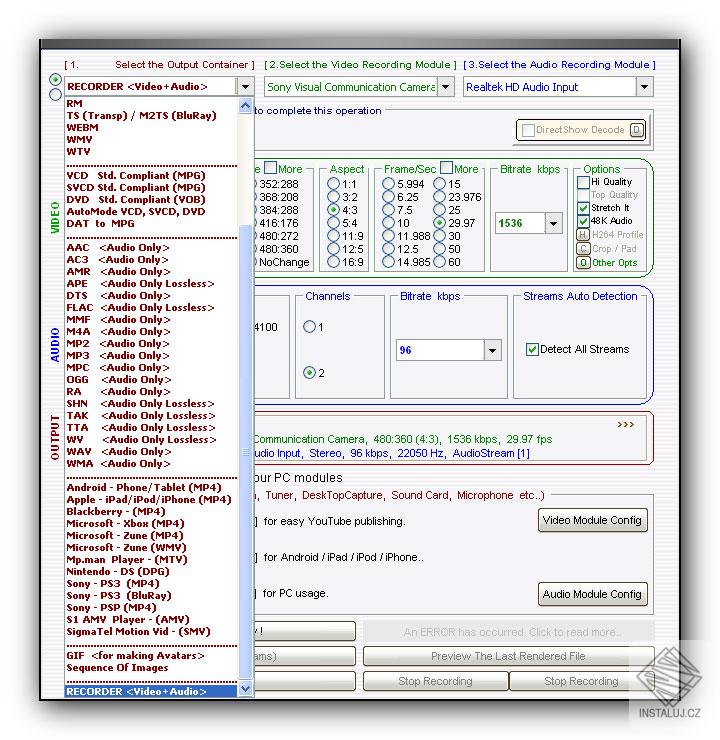Click the An ERROR has occurred message
Image resolution: width=720 pixels, height=740 pixels.
(x=511, y=632)
